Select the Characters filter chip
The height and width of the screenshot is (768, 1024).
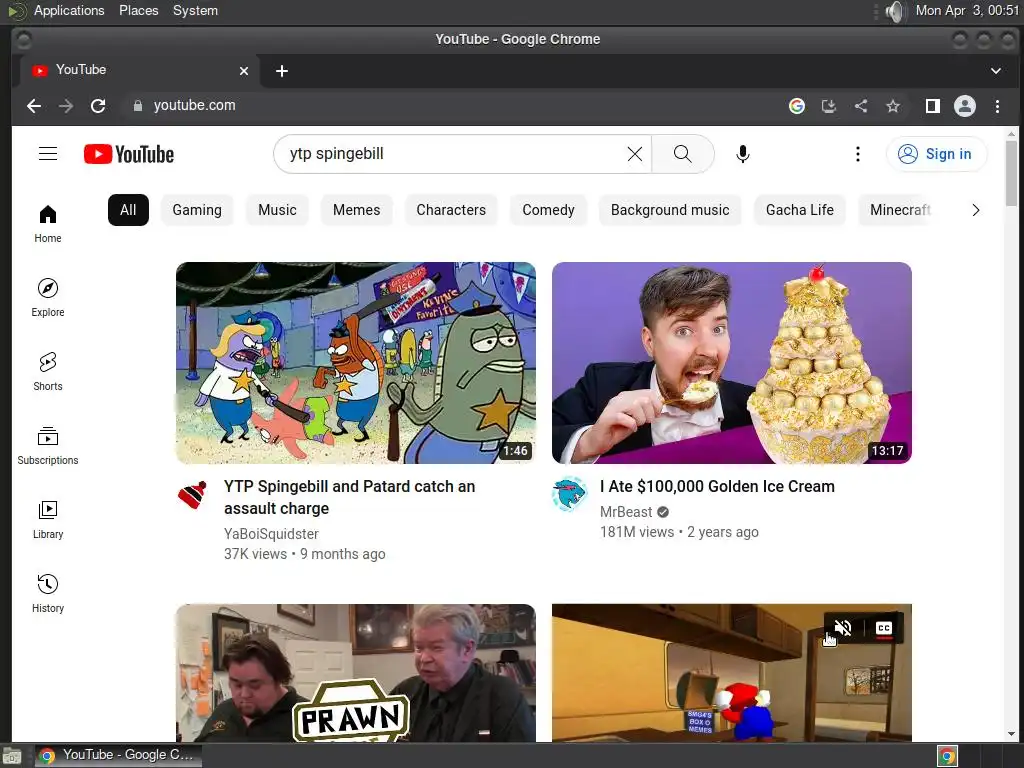pyautogui.click(x=451, y=210)
